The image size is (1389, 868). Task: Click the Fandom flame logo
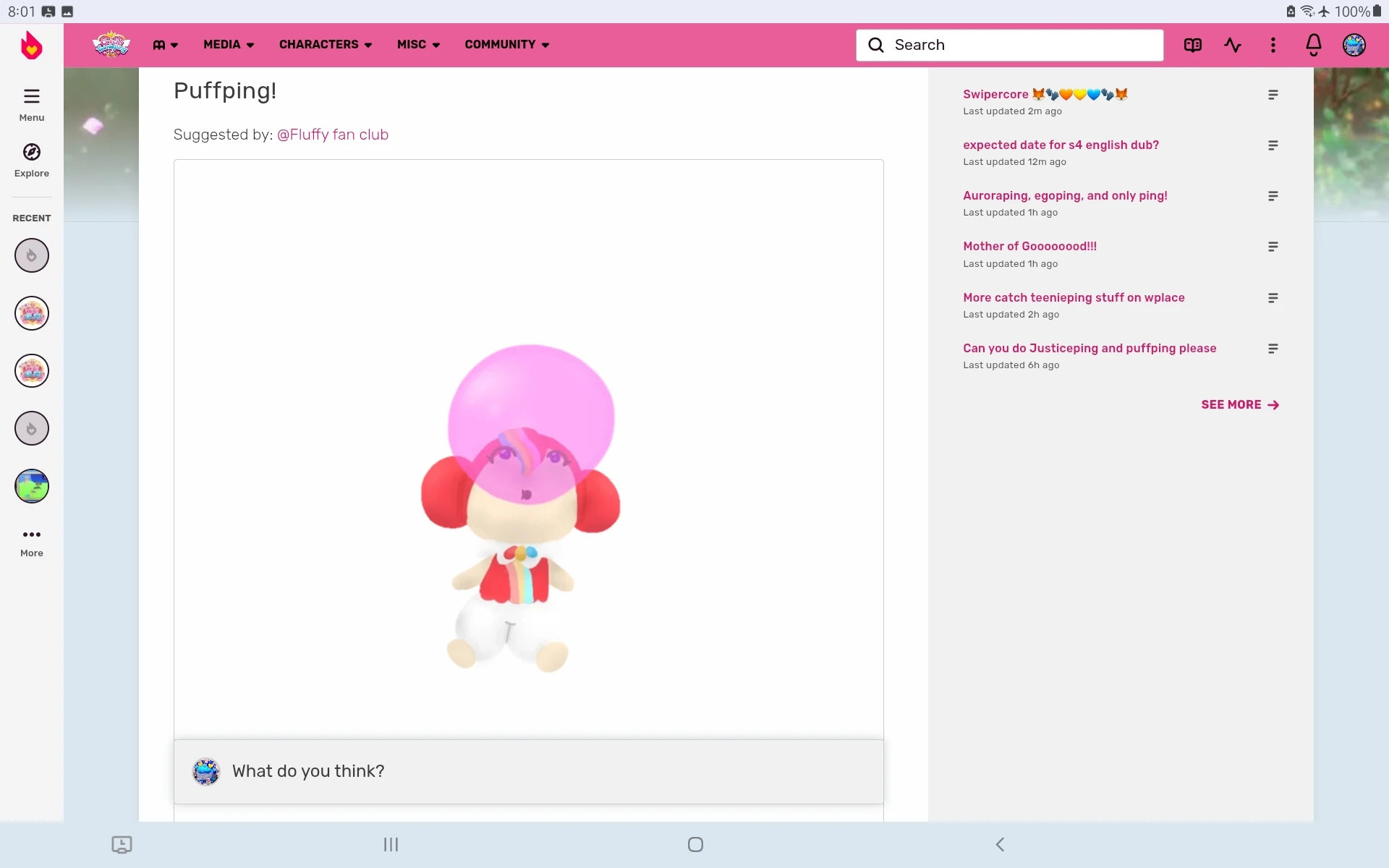point(31,45)
